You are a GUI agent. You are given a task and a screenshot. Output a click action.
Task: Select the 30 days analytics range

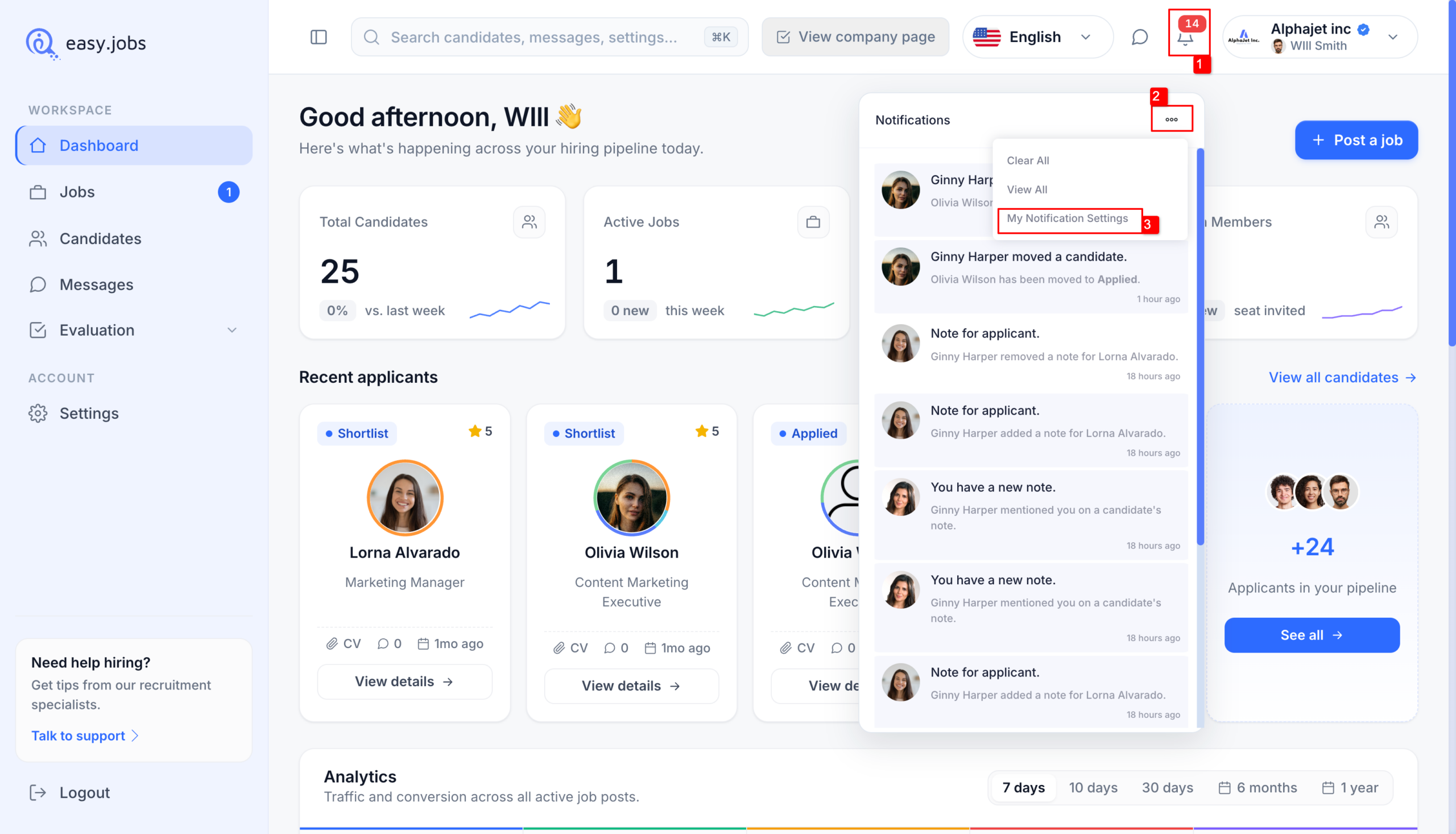[x=1168, y=787]
